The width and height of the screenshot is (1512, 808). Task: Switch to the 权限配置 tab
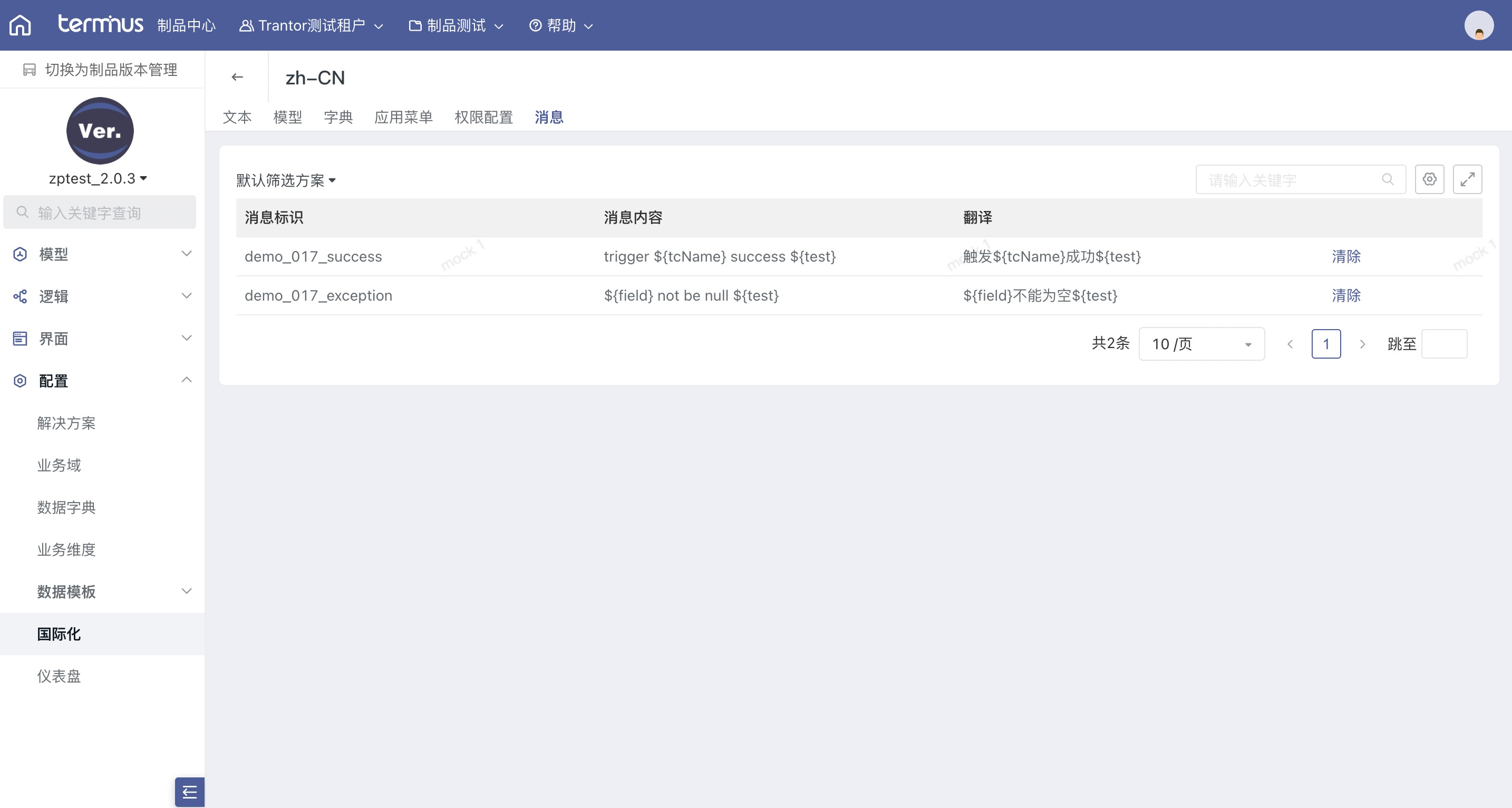pyautogui.click(x=483, y=117)
